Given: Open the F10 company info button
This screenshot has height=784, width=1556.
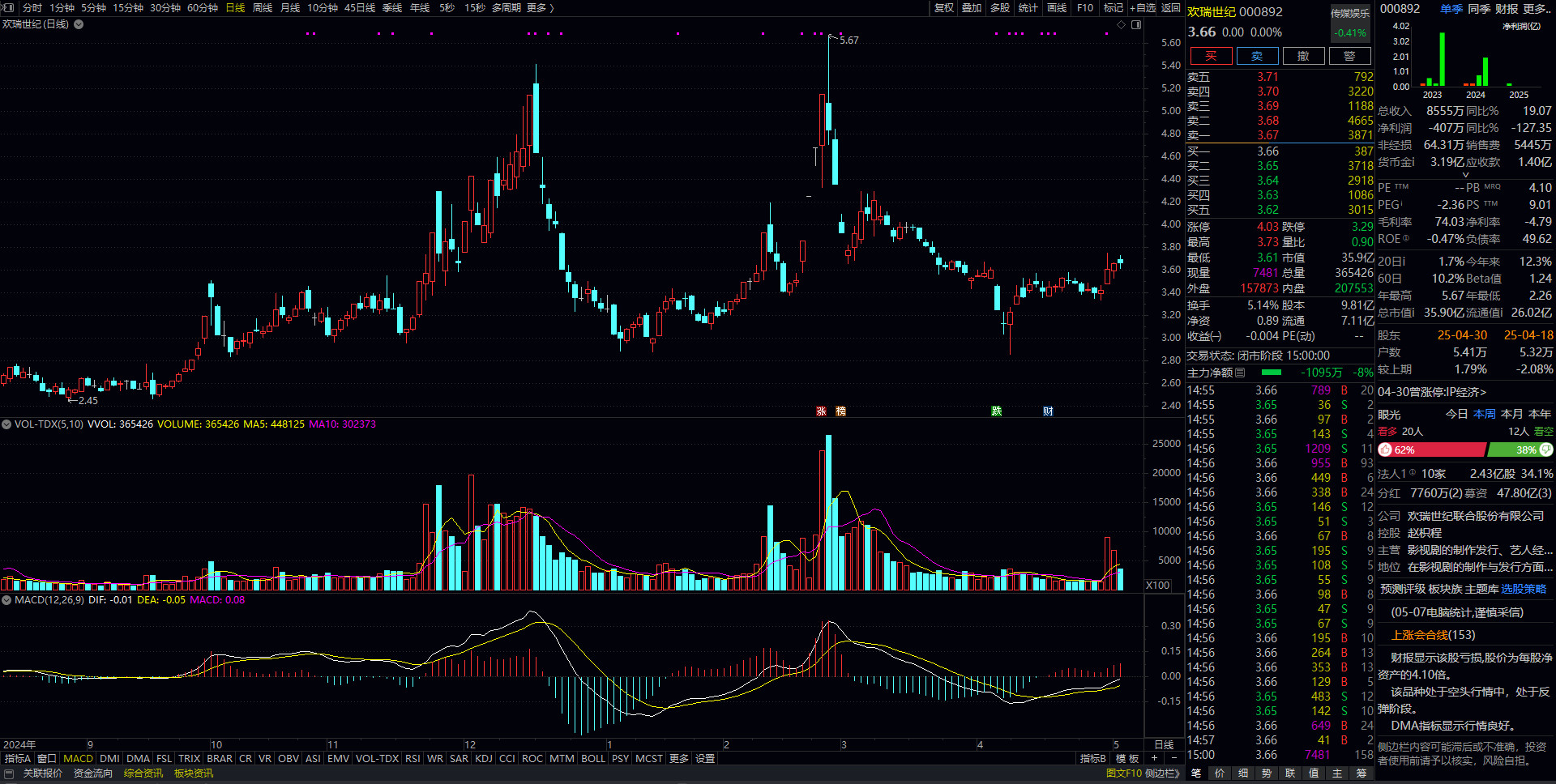Looking at the screenshot, I should tap(1085, 7).
